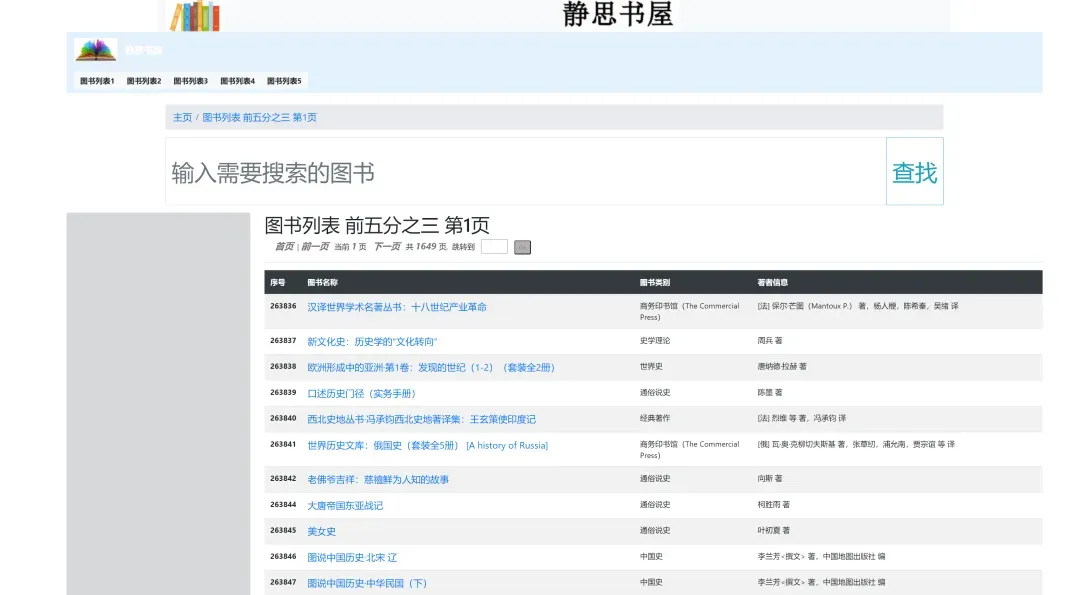The height and width of the screenshot is (595, 1080).
Task: Open the 图书列表1 nav tab
Action: coord(97,81)
